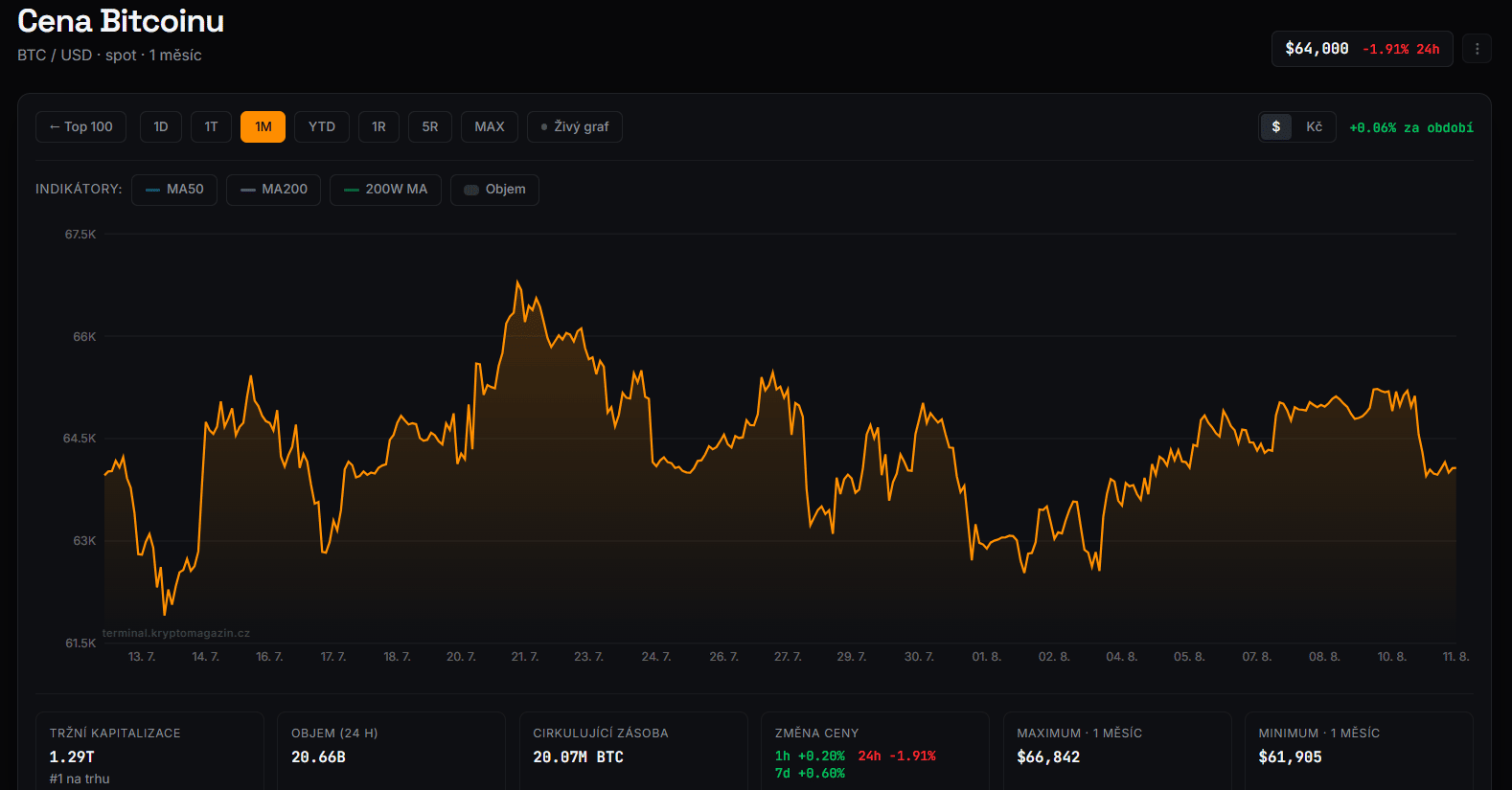The height and width of the screenshot is (790, 1512).
Task: Click the 64.5K y-axis label
Action: click(80, 439)
